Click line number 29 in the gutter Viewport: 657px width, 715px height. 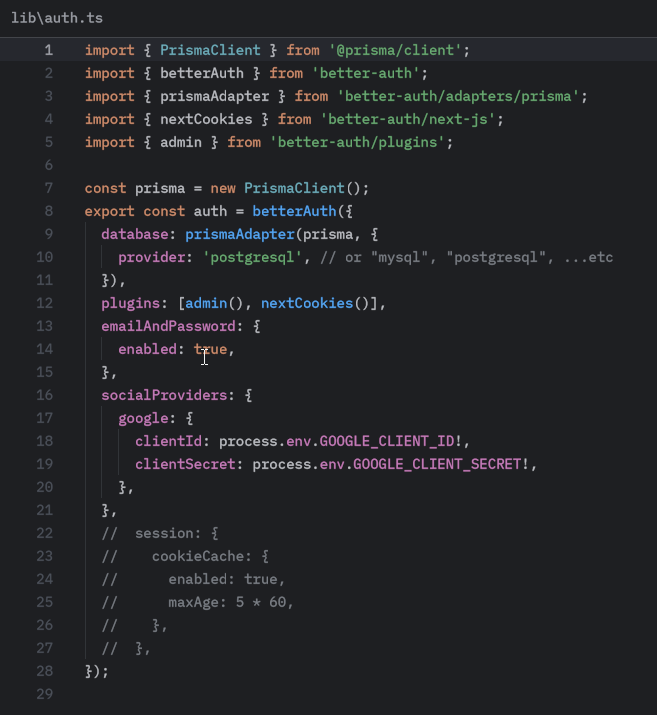(x=45, y=694)
